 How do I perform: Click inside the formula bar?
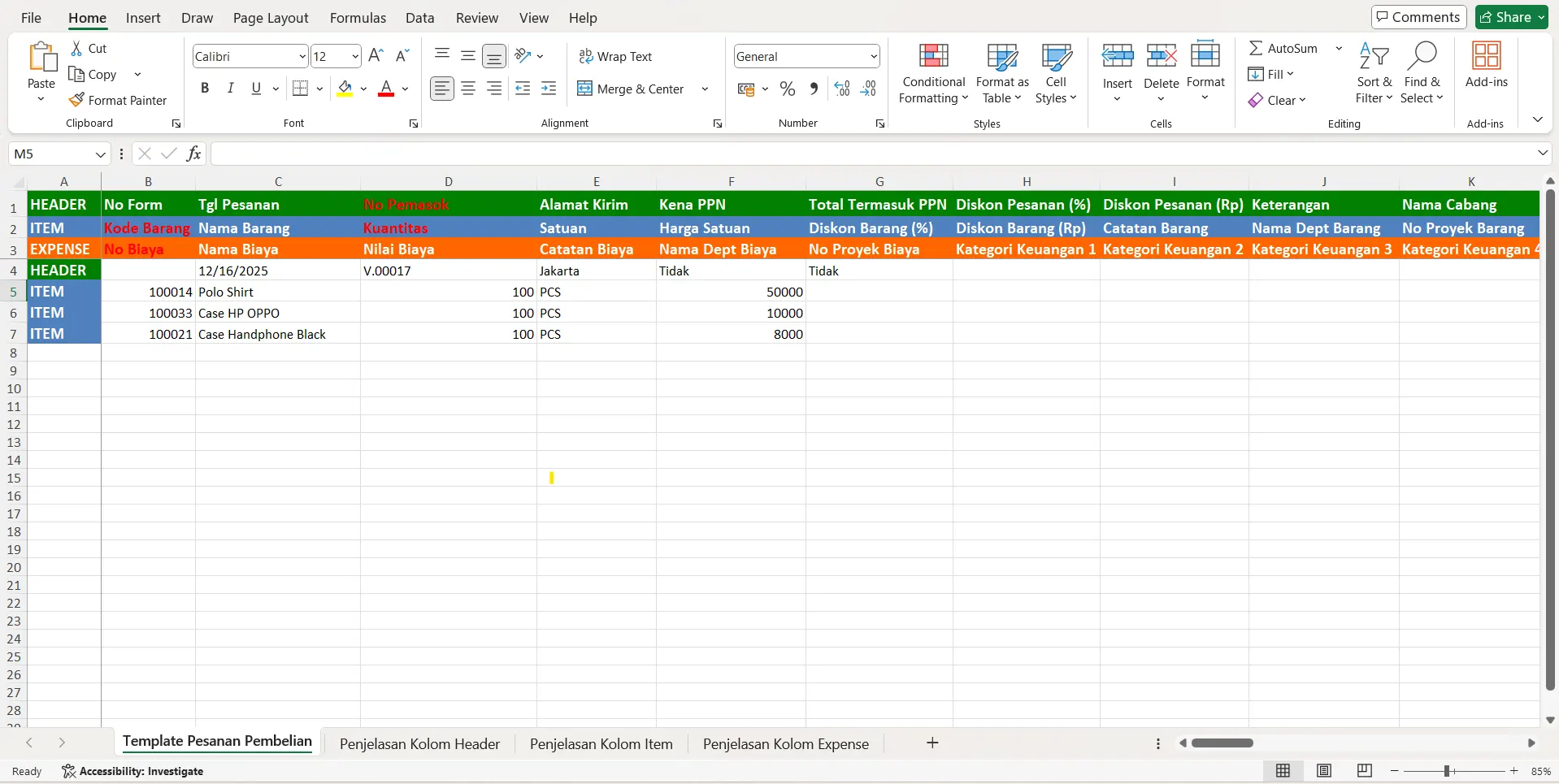tap(732, 153)
